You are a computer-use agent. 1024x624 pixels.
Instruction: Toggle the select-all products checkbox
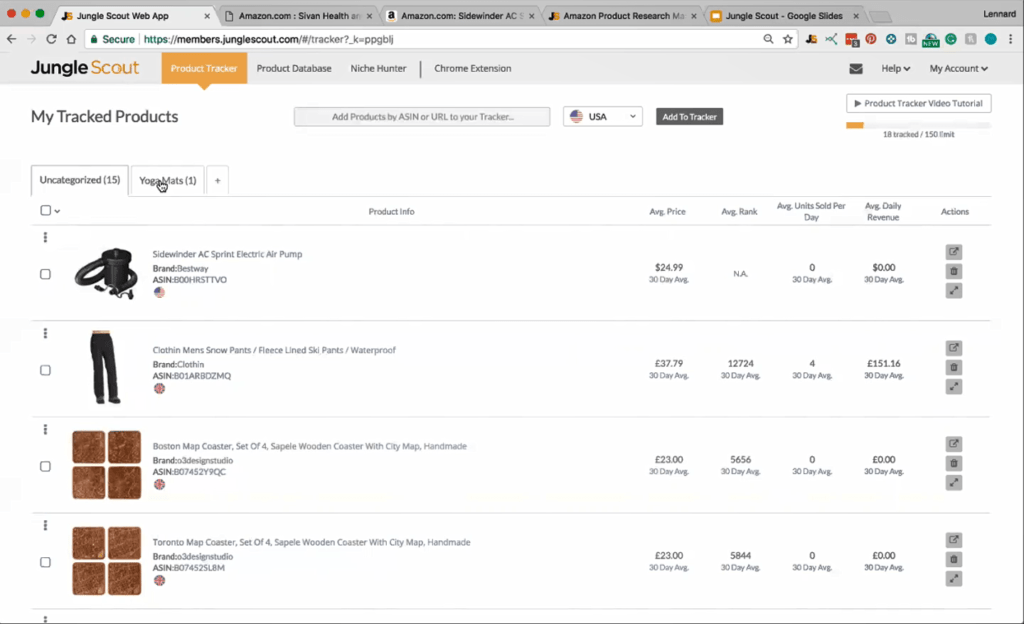45,210
